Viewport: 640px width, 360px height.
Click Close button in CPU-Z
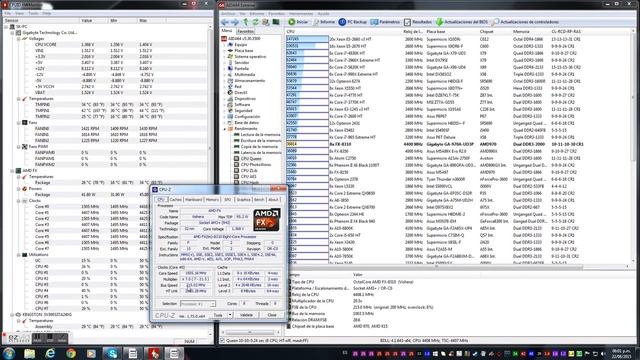(x=272, y=315)
